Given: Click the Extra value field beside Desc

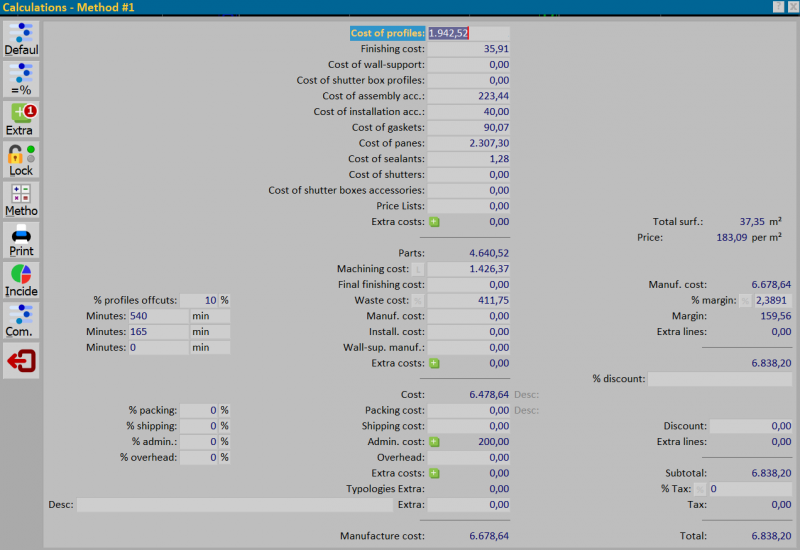Looking at the screenshot, I should pyautogui.click(x=468, y=505).
